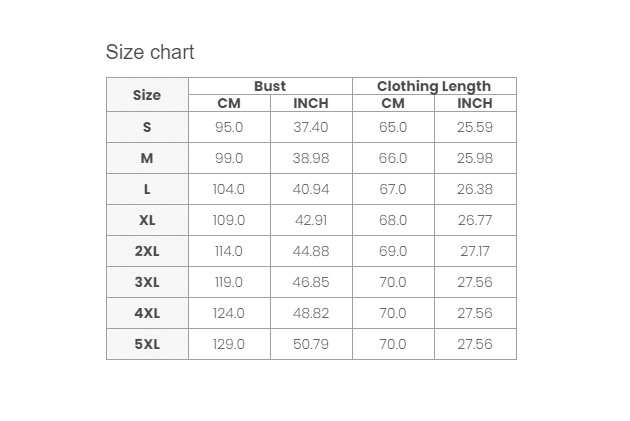Image resolution: width=630 pixels, height=421 pixels.
Task: Select the M size row label
Action: tap(147, 158)
